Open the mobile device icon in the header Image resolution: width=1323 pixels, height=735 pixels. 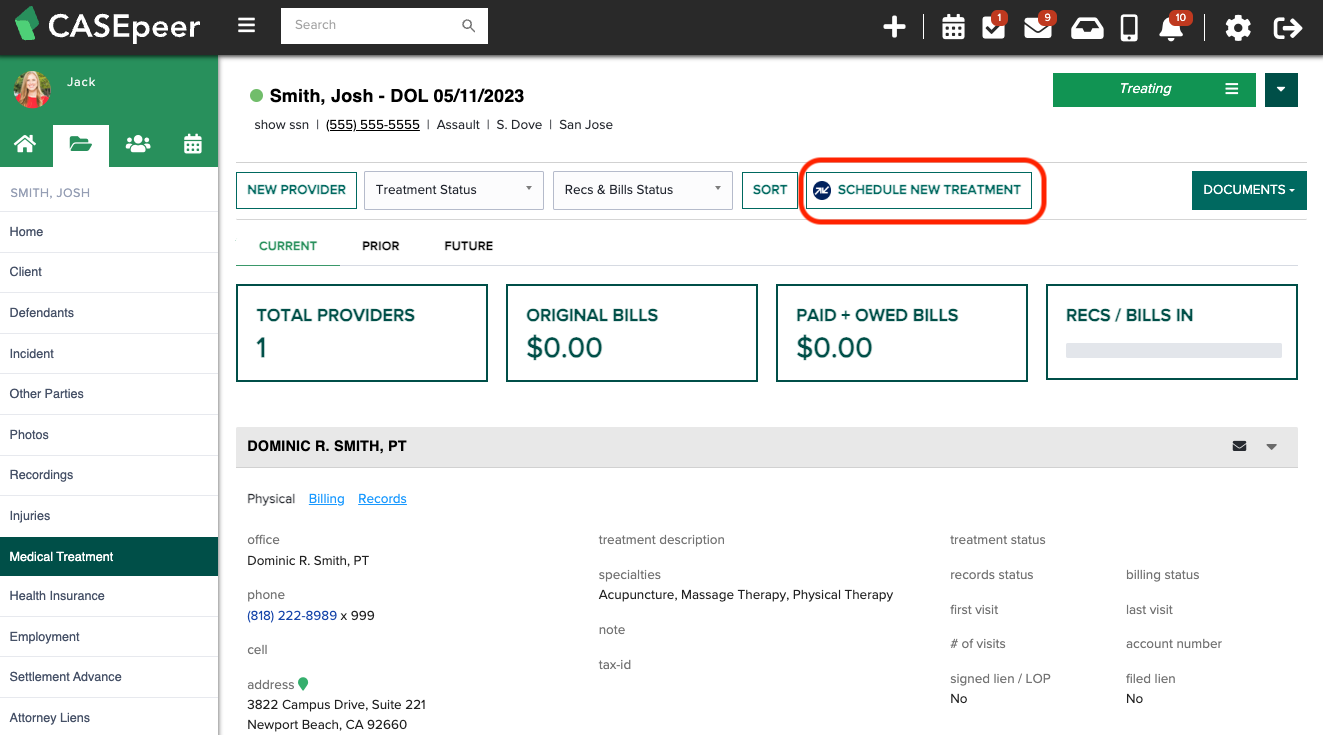1129,26
